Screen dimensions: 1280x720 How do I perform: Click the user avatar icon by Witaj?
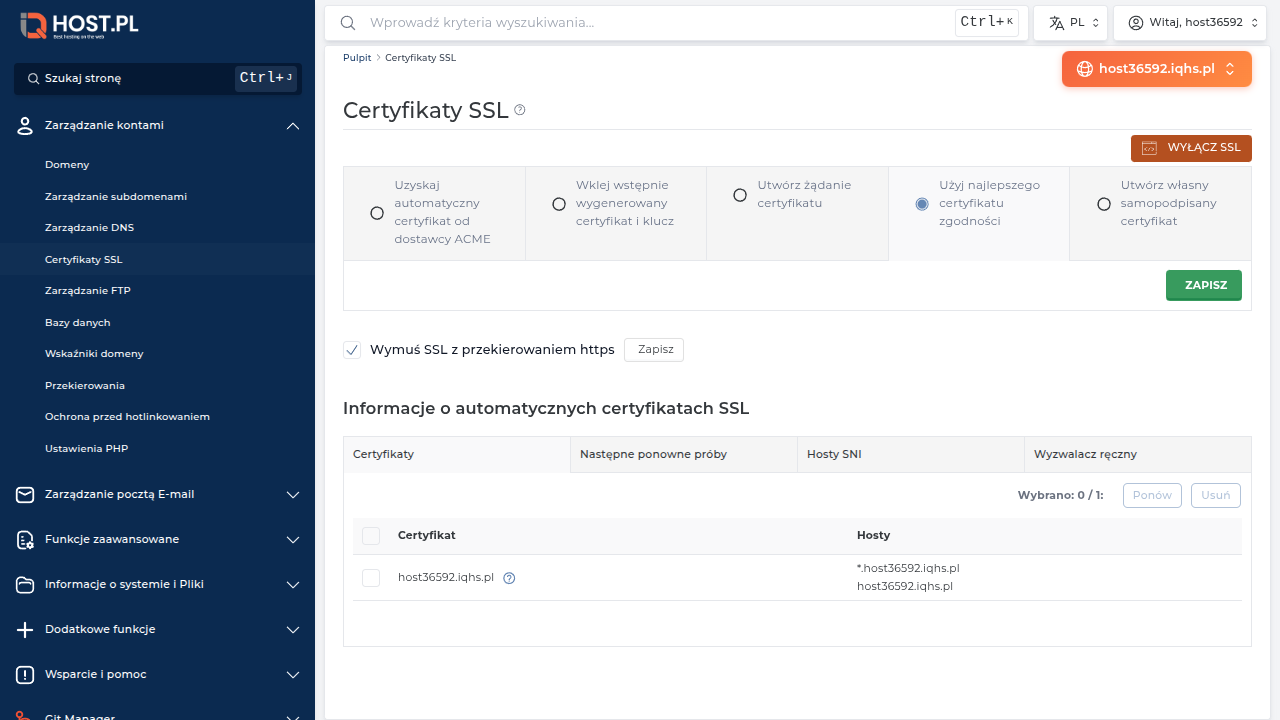tap(1136, 22)
